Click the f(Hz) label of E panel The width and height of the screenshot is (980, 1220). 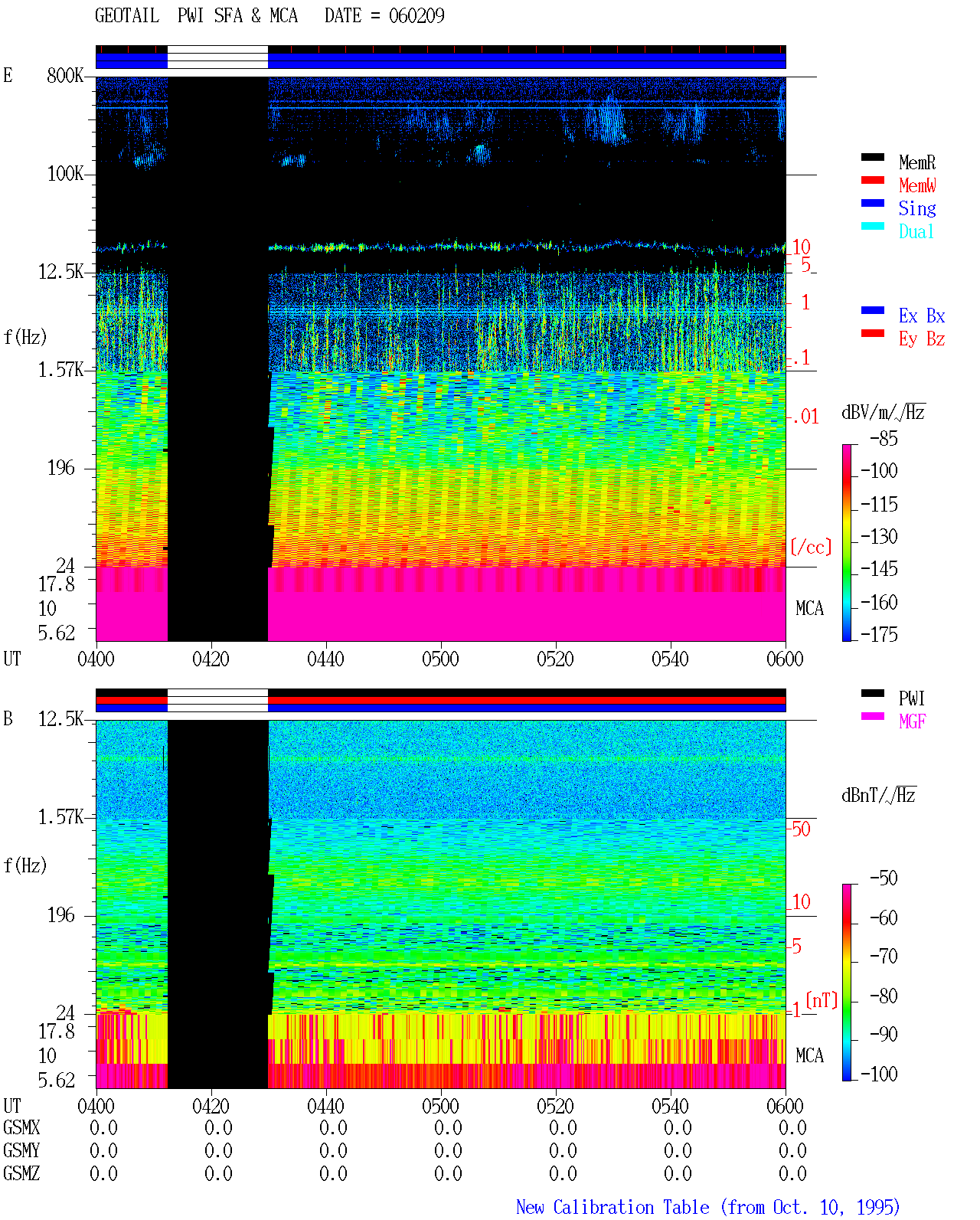click(x=25, y=337)
